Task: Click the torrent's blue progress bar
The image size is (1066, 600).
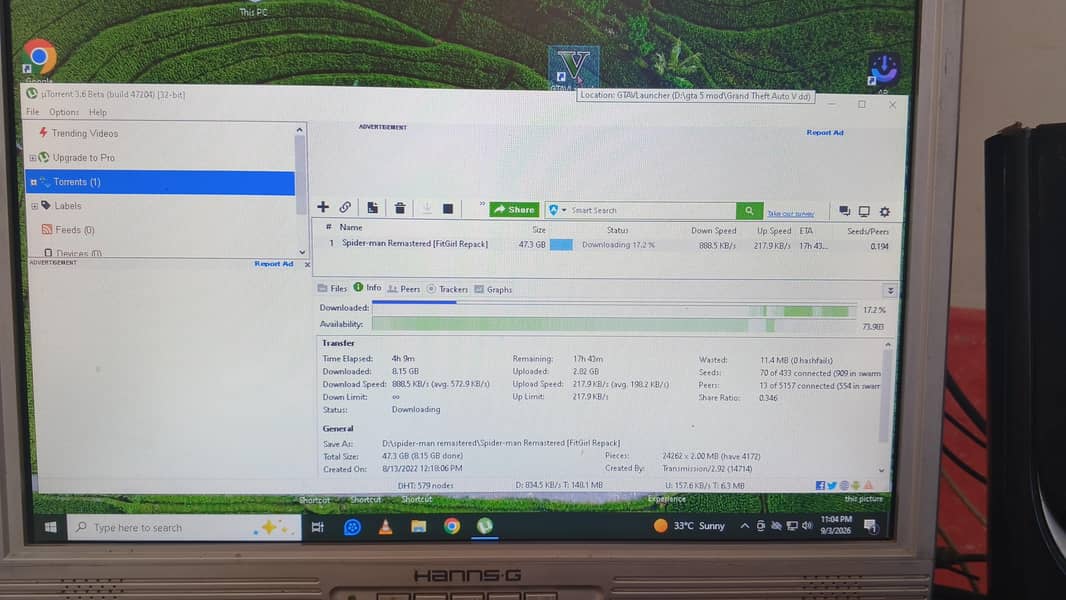Action: point(561,245)
